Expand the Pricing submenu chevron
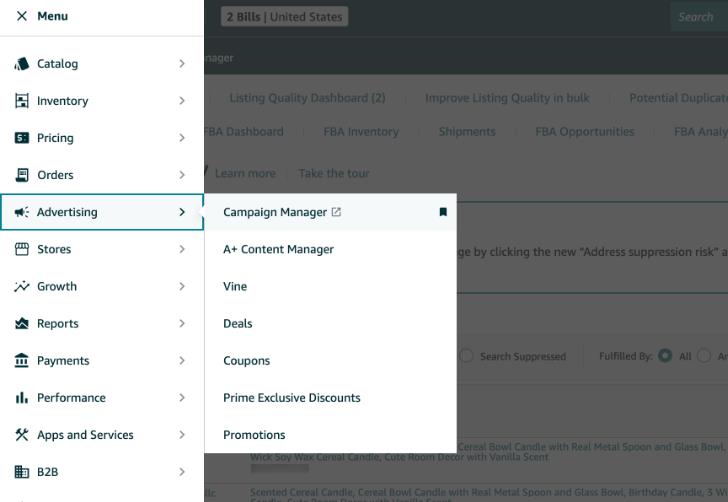The height and width of the screenshot is (502, 728). pyautogui.click(x=182, y=138)
